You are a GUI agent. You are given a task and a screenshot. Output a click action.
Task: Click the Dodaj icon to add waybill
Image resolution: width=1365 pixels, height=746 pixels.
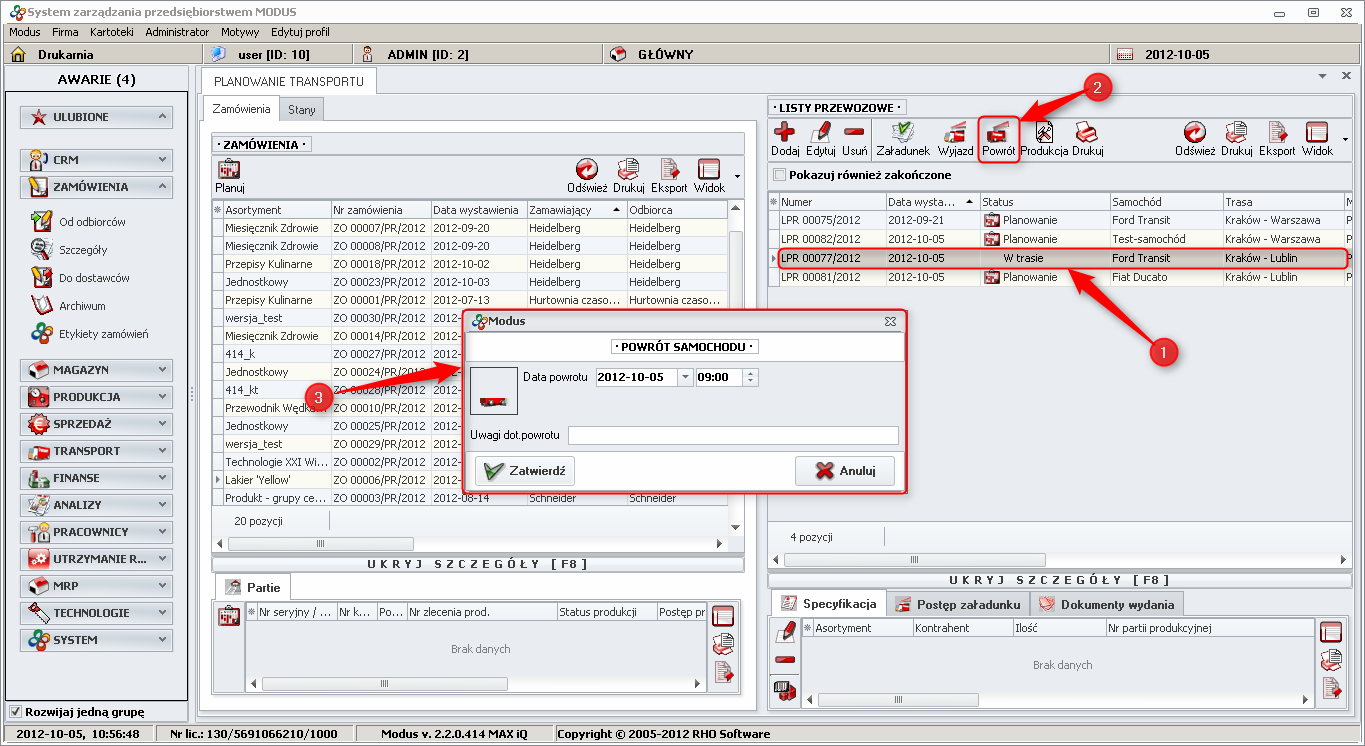pyautogui.click(x=785, y=132)
